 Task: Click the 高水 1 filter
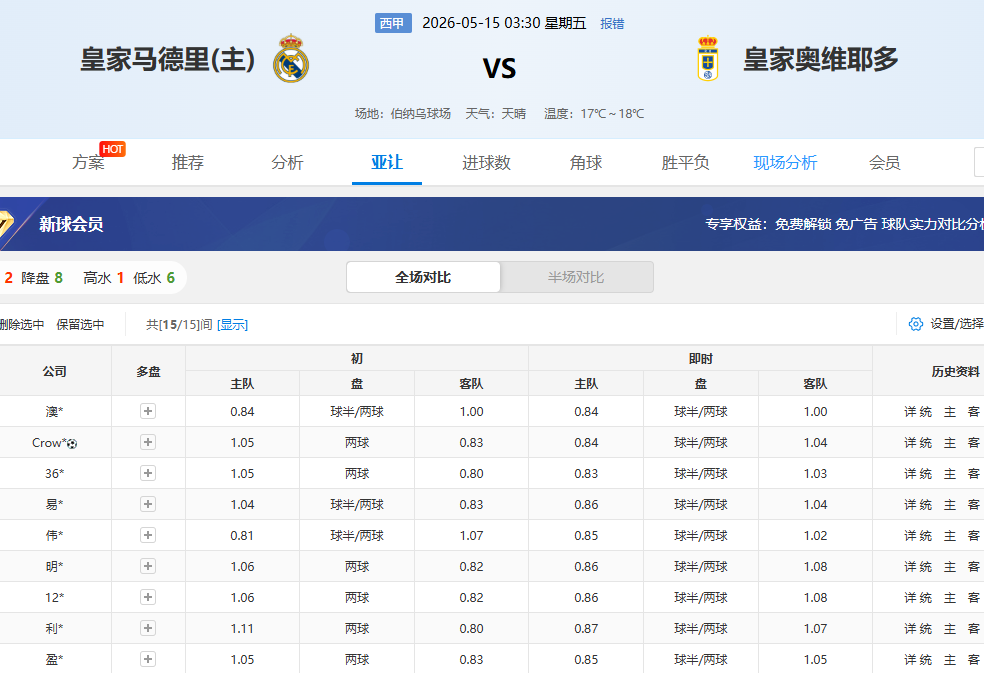click(104, 277)
